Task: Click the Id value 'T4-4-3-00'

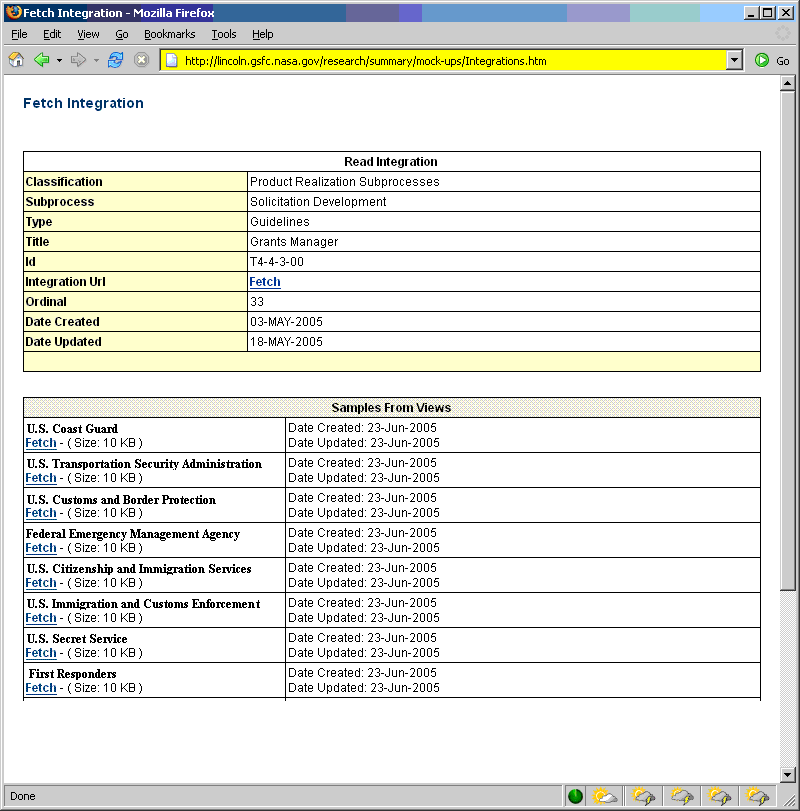Action: pos(277,262)
